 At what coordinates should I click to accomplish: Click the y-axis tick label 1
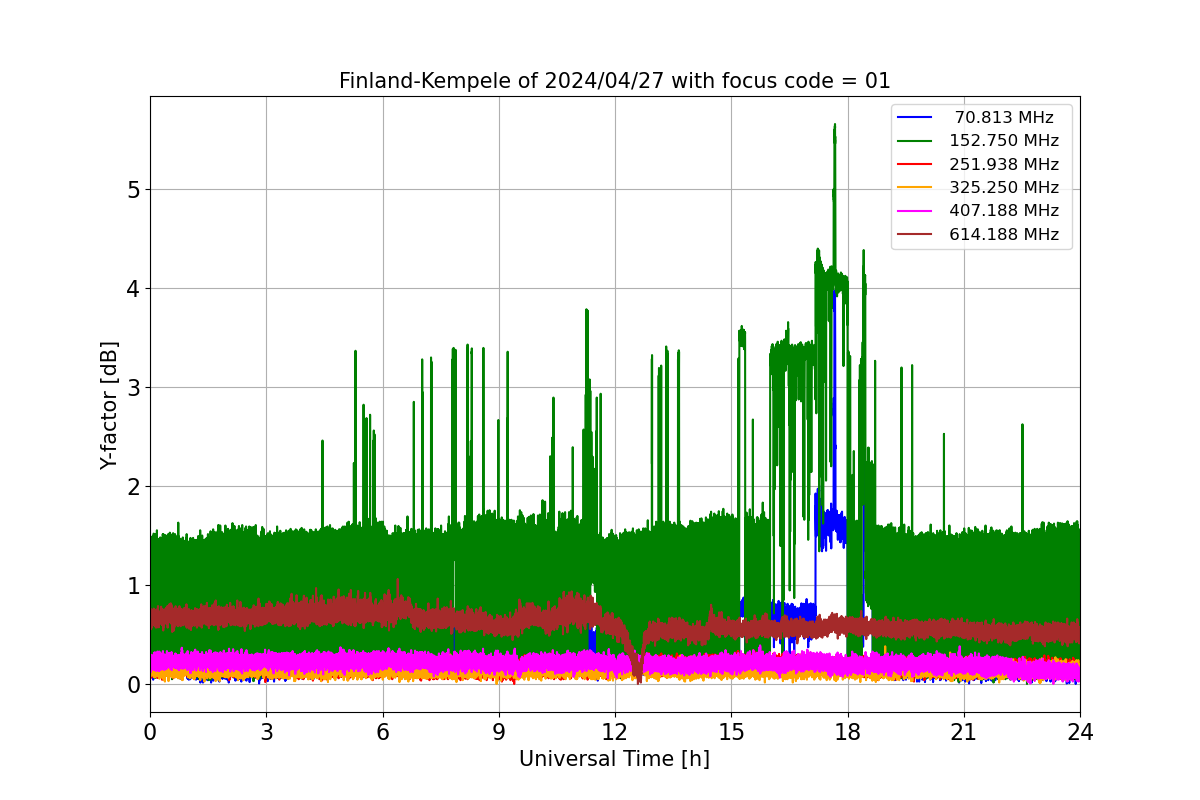tap(133, 586)
